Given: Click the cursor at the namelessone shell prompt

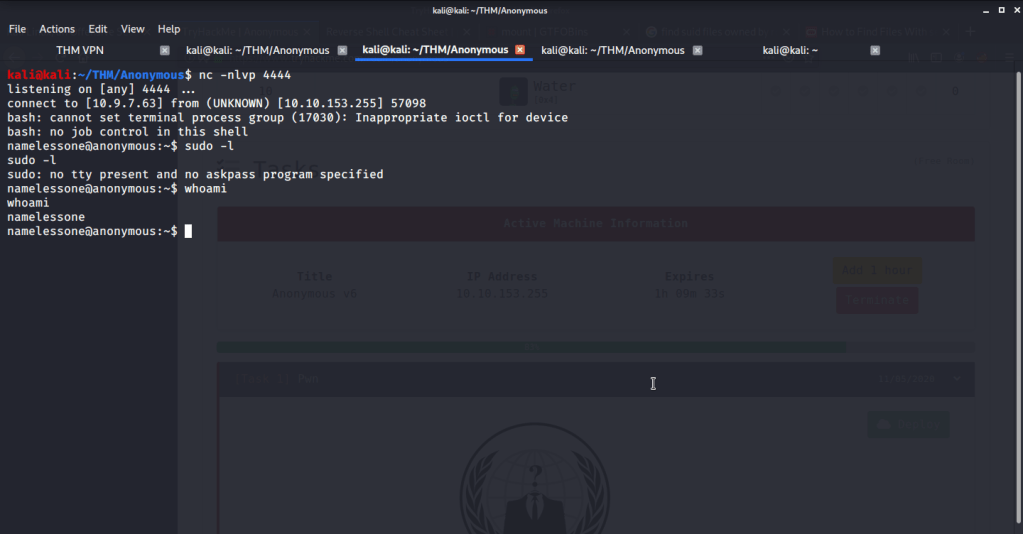Looking at the screenshot, I should (188, 231).
